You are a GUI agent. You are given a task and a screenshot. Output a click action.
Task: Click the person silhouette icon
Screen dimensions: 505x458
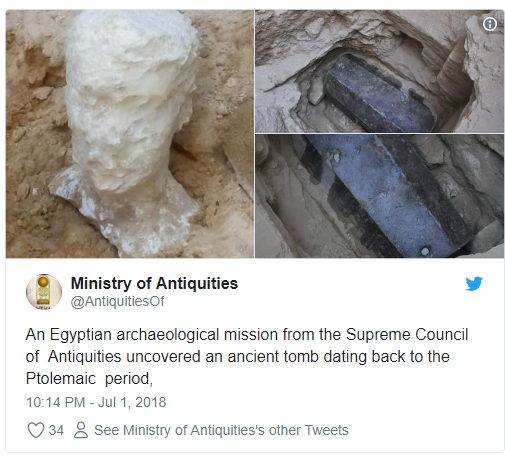[81, 430]
